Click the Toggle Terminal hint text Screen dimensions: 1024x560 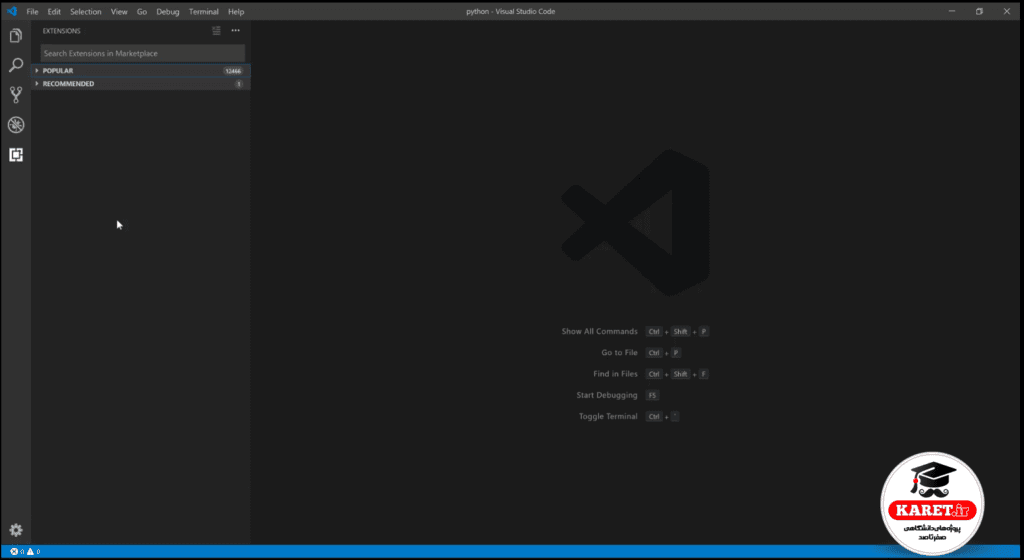coord(608,416)
